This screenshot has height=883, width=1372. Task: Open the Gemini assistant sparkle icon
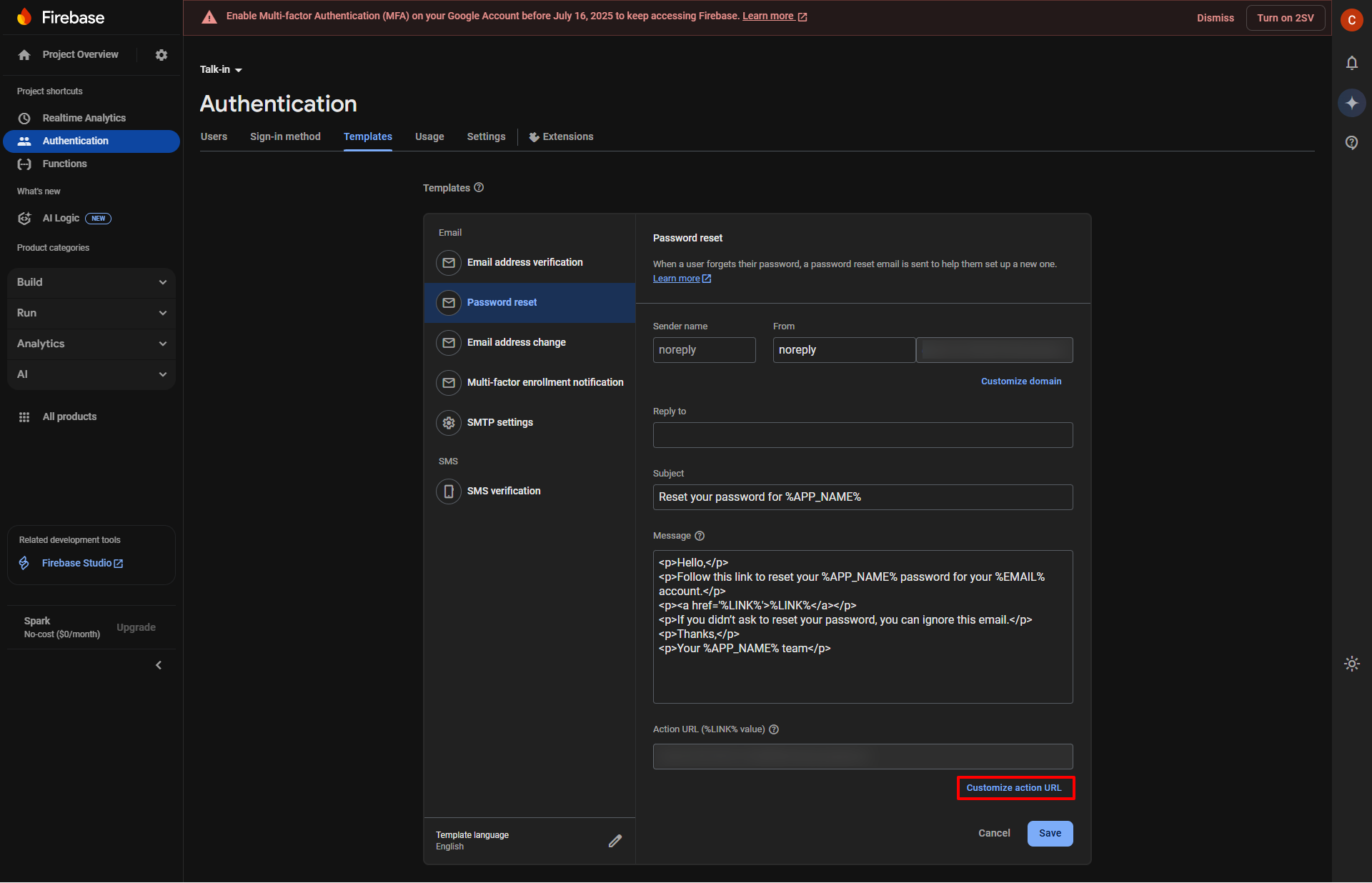coord(1351,103)
